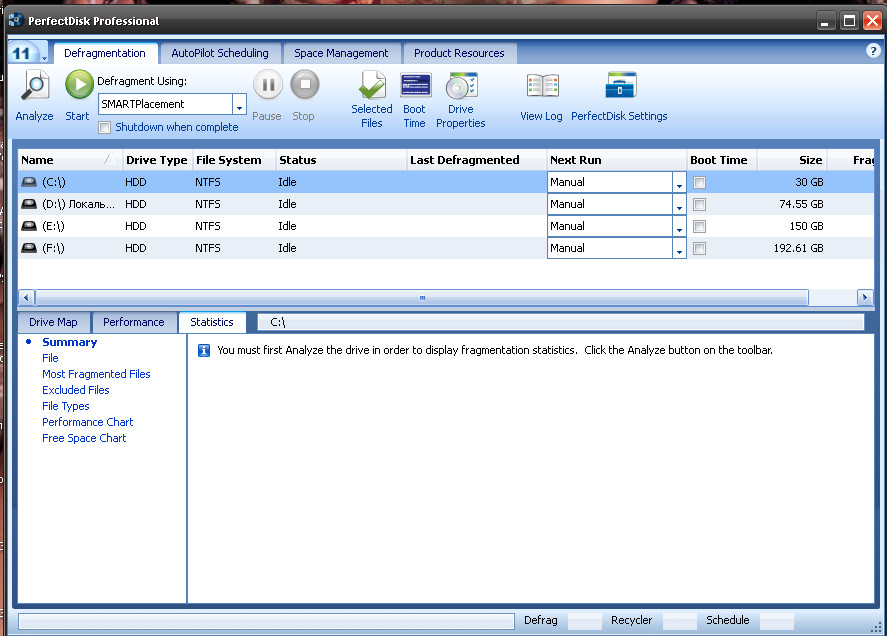Sort by Last Defragmented column header

476,160
